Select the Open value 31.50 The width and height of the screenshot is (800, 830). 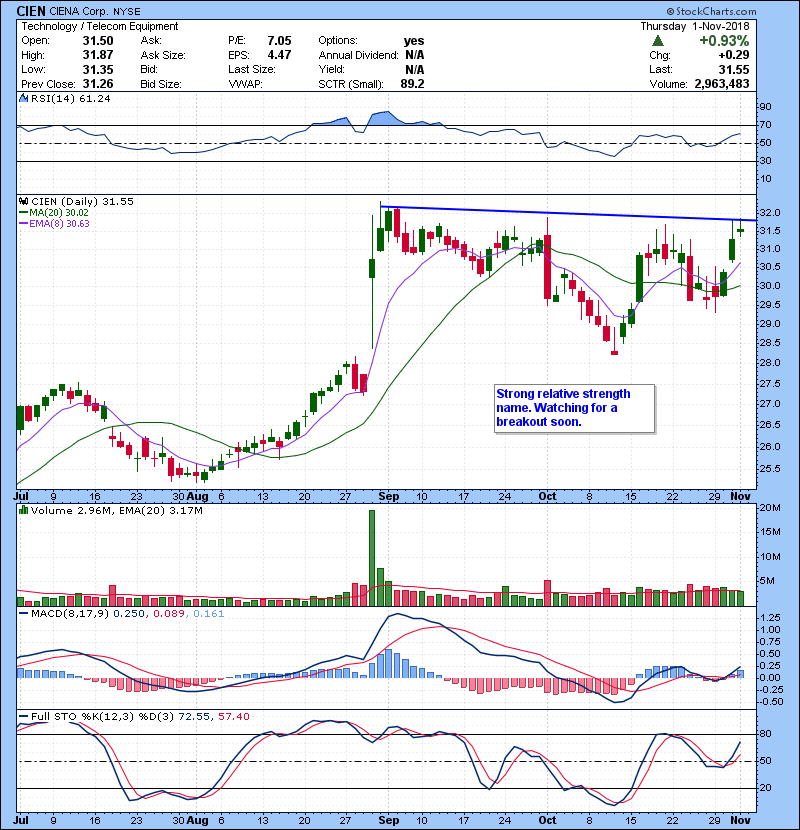[98, 41]
